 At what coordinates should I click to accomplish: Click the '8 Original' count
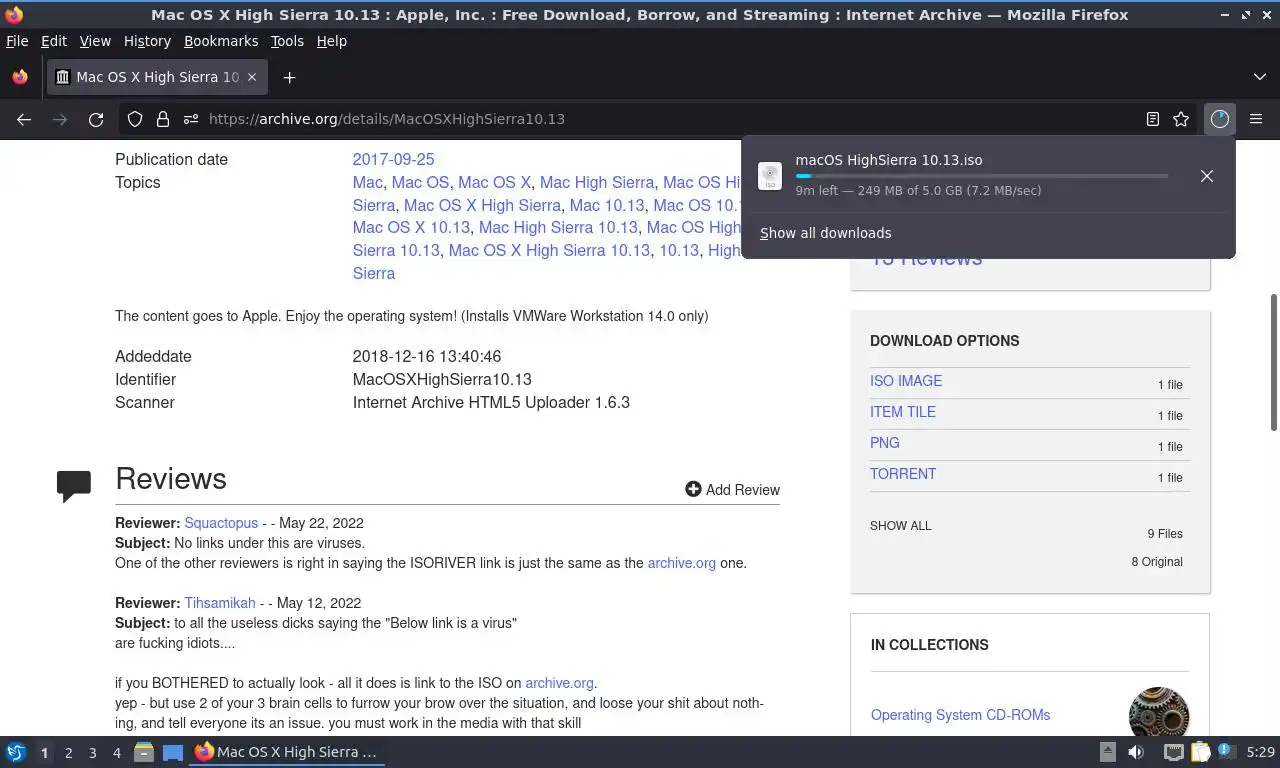(1157, 562)
